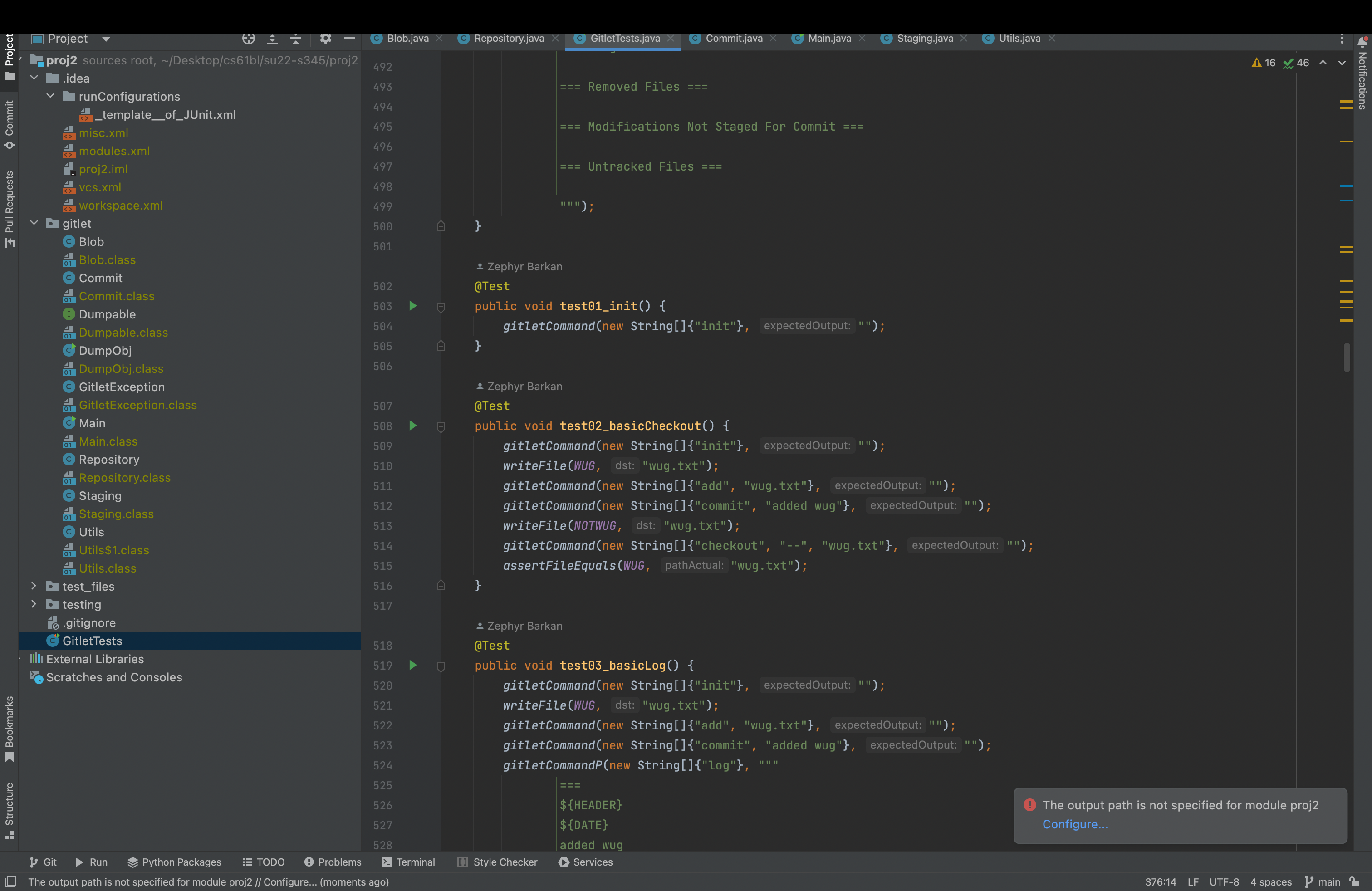Image resolution: width=1372 pixels, height=891 pixels.
Task: Open the Project panel settings gear
Action: click(326, 39)
